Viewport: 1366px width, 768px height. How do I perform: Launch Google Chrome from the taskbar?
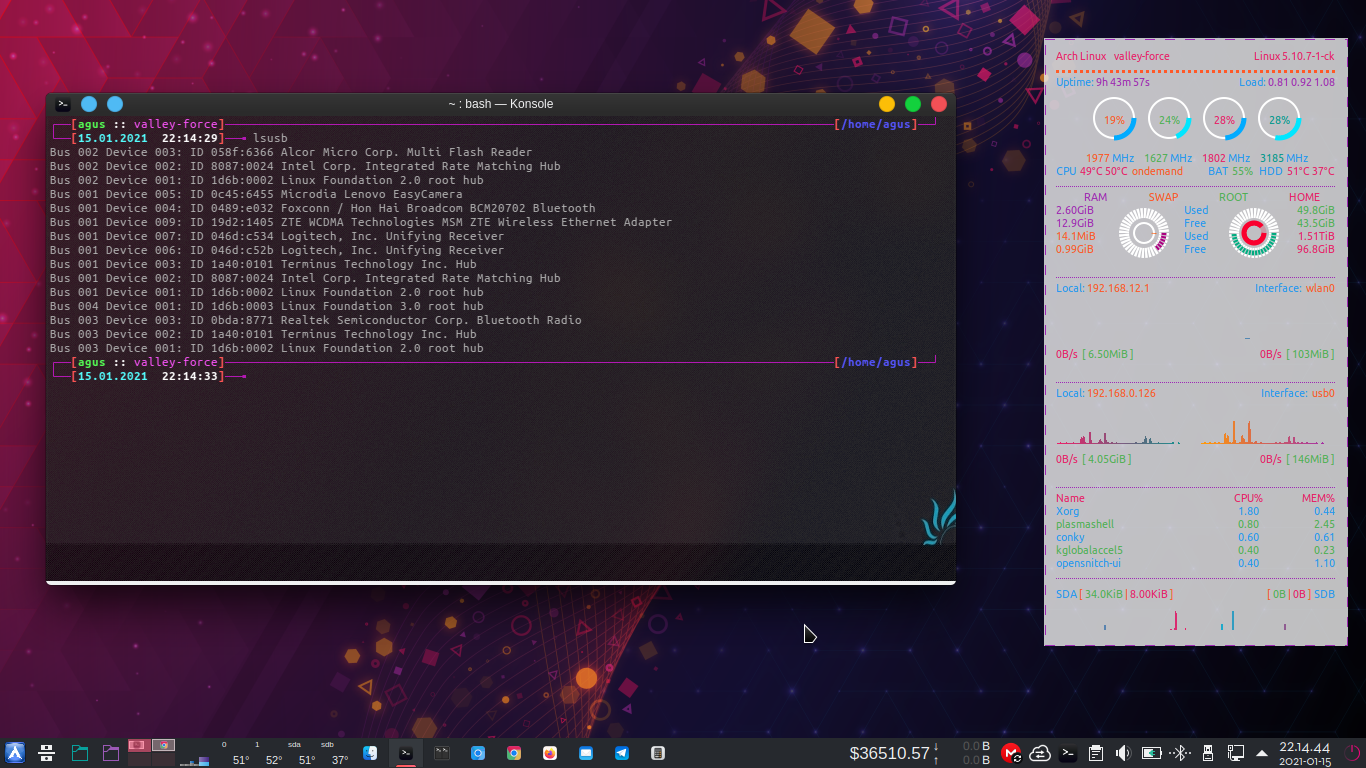click(514, 753)
